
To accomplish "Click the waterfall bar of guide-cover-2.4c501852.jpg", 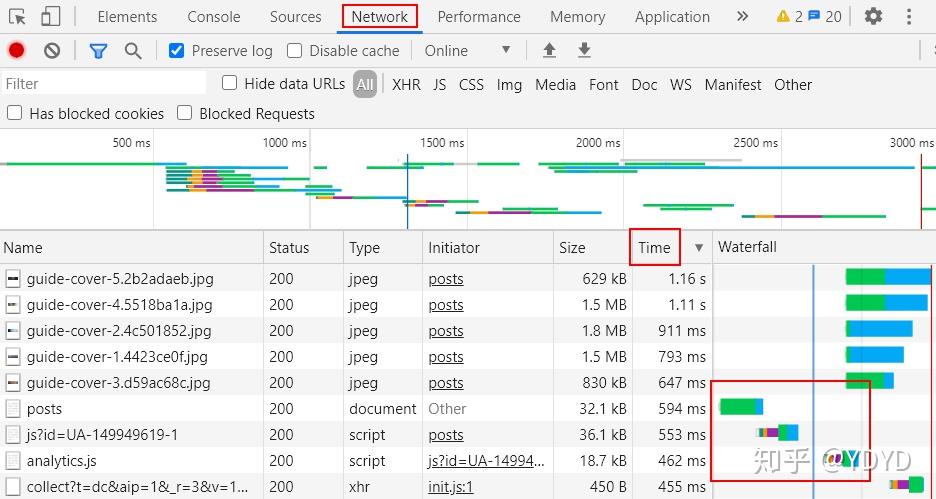I will coord(879,329).
